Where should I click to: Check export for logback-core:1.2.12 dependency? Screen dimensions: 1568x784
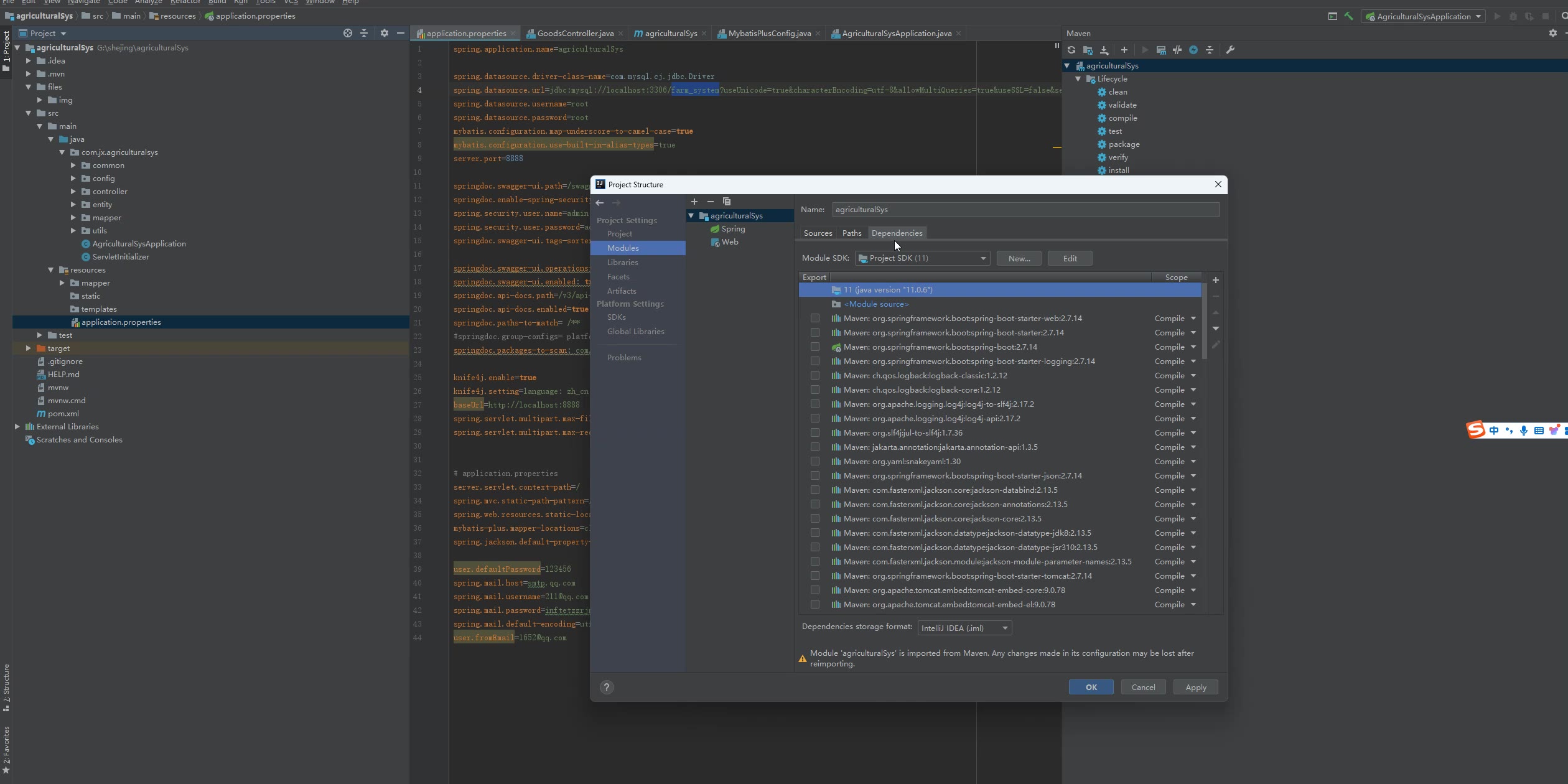point(815,390)
